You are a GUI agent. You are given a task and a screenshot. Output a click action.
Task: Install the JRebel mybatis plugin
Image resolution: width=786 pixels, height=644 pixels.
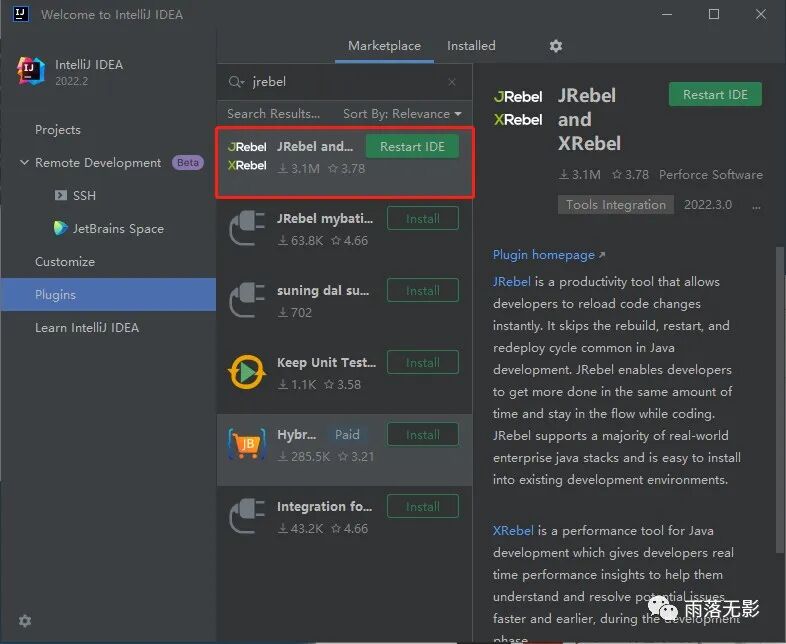(423, 219)
